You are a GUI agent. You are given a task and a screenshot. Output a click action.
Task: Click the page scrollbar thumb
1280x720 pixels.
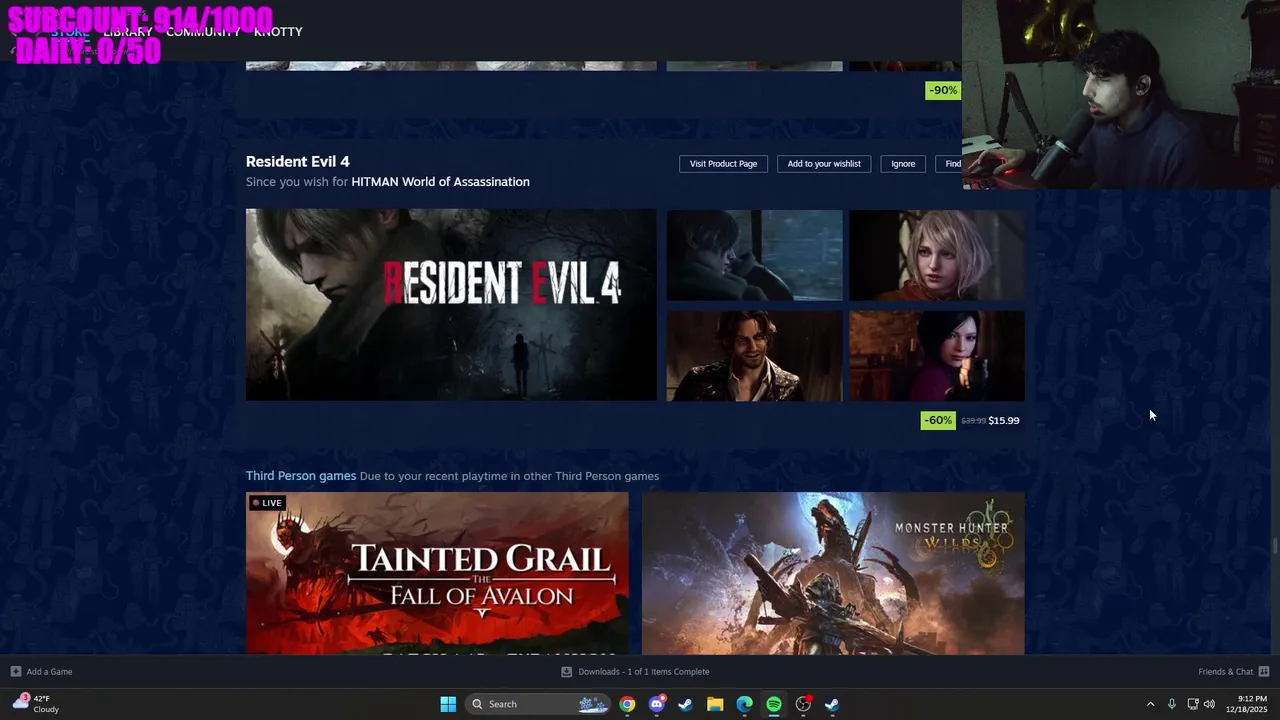click(1274, 545)
